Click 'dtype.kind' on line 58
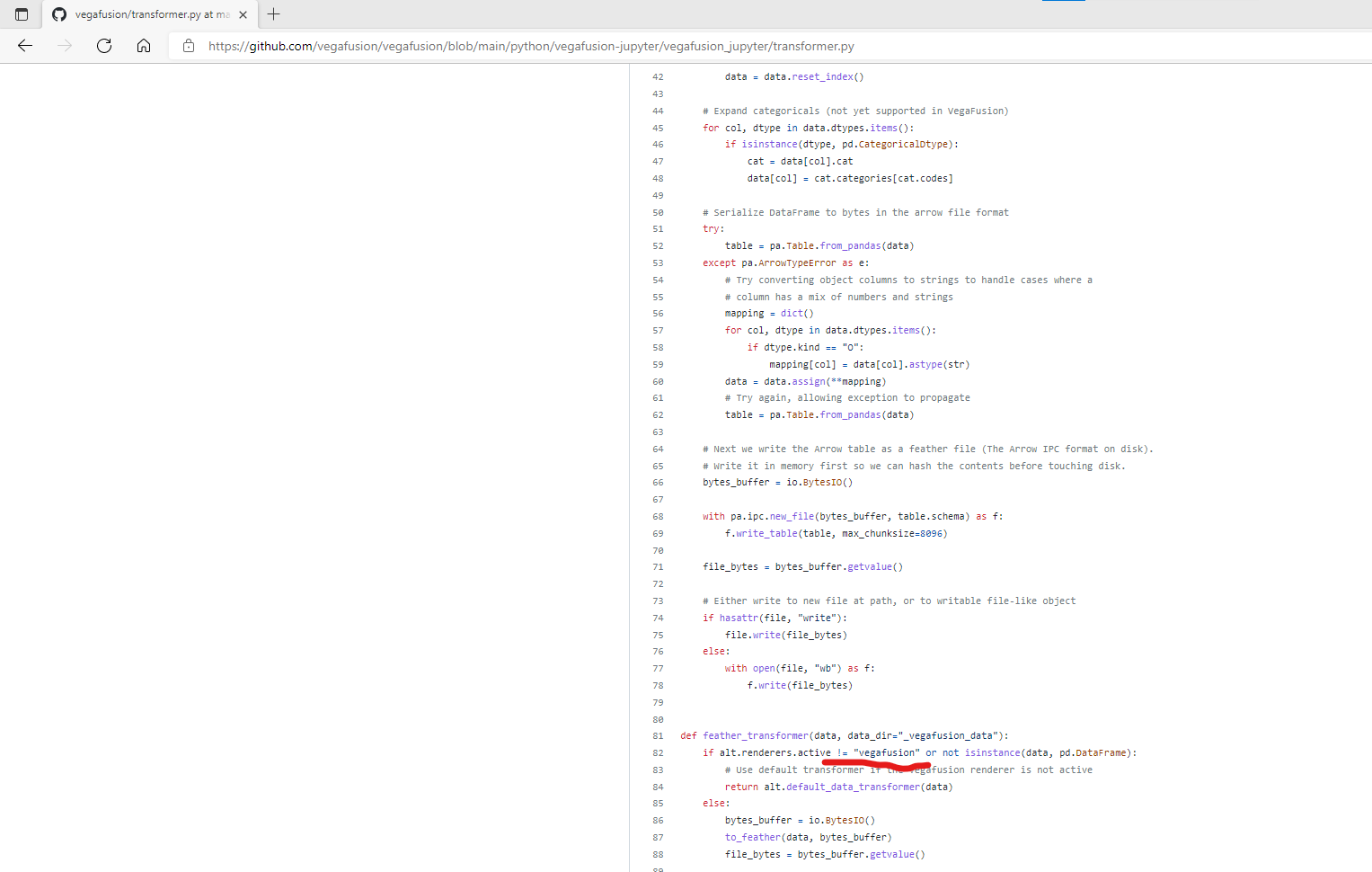This screenshot has height=872, width=1372. click(x=792, y=348)
